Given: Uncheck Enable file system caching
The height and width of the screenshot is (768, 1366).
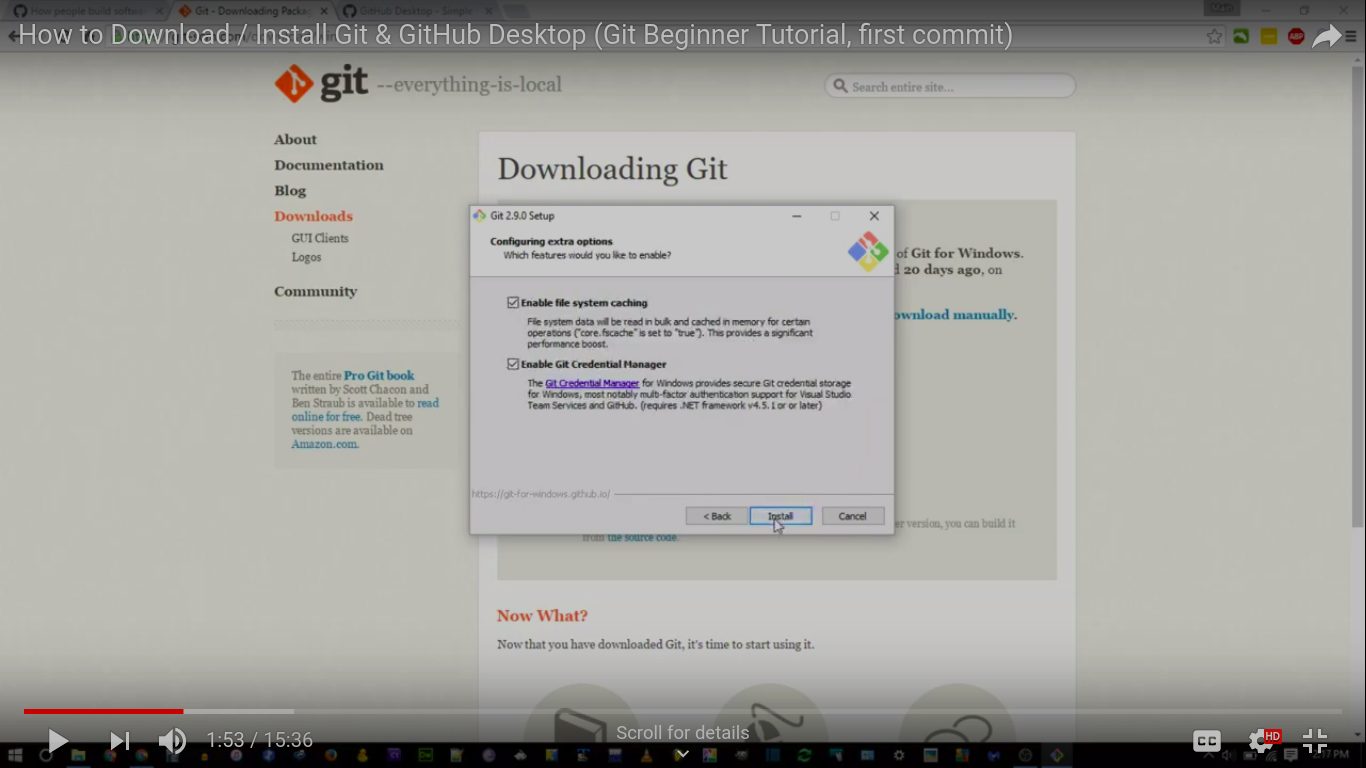Looking at the screenshot, I should click(x=513, y=302).
